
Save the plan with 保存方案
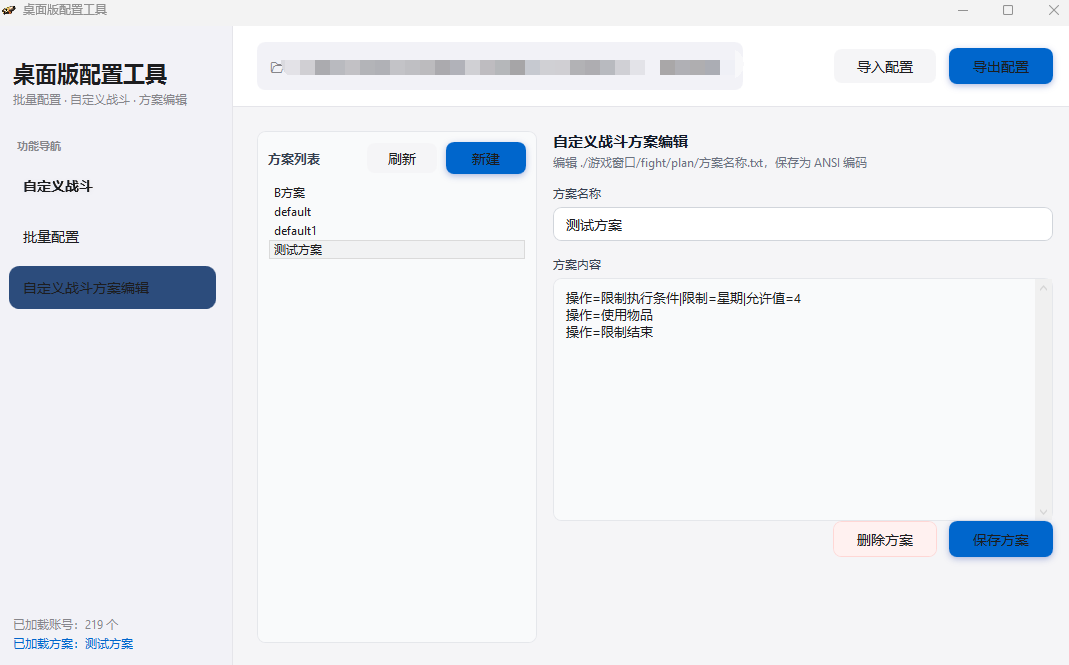[x=1000, y=540]
